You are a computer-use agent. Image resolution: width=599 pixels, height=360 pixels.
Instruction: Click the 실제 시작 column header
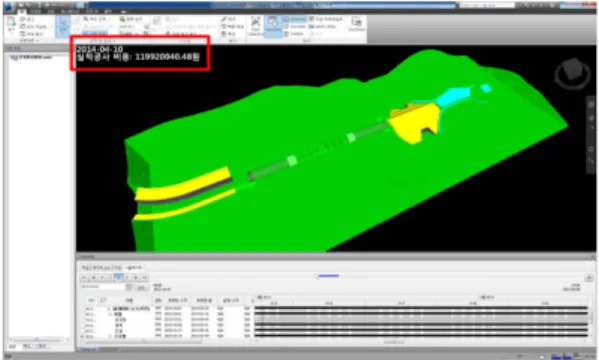[230, 301]
